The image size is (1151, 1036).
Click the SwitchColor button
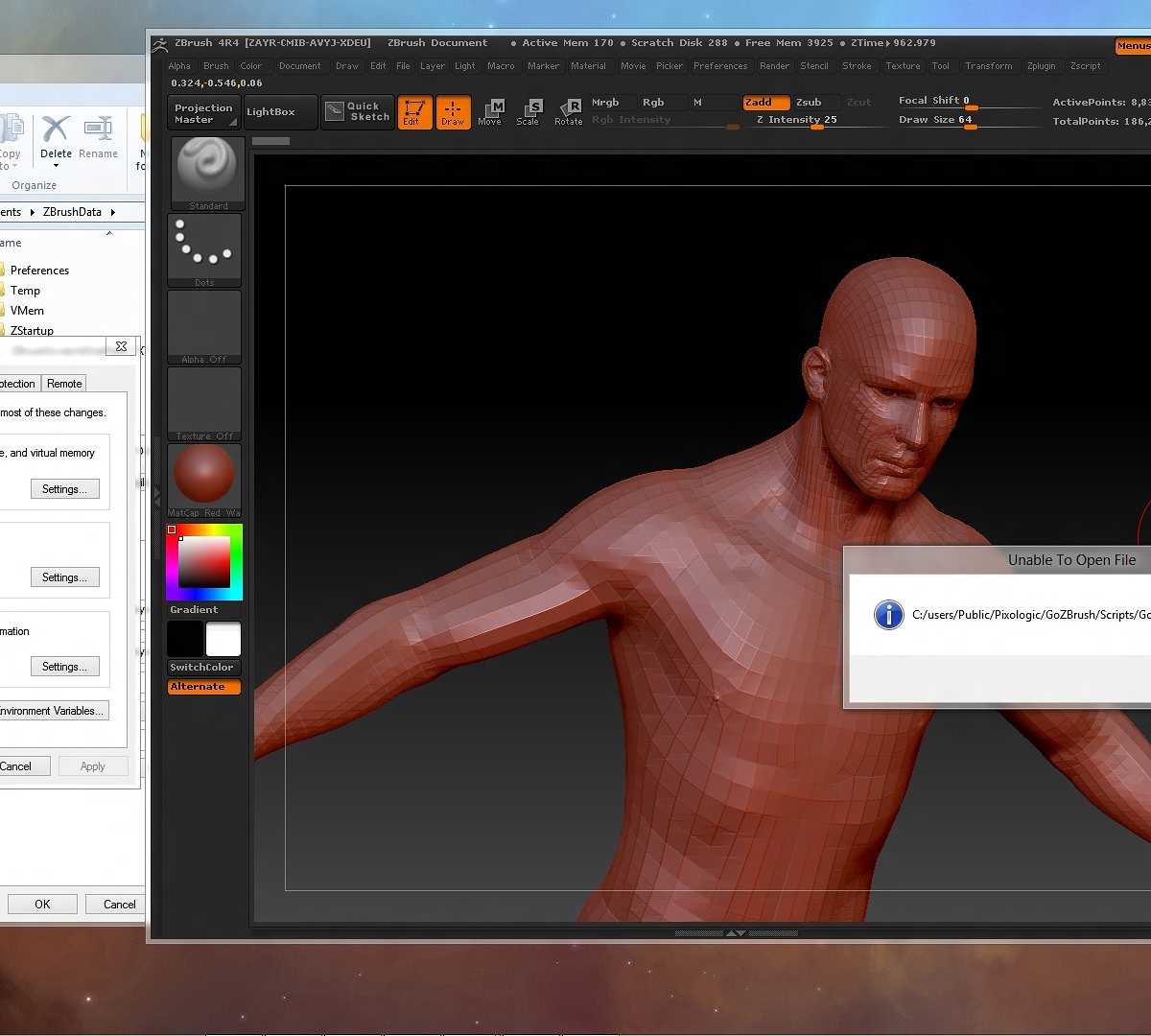tap(204, 668)
